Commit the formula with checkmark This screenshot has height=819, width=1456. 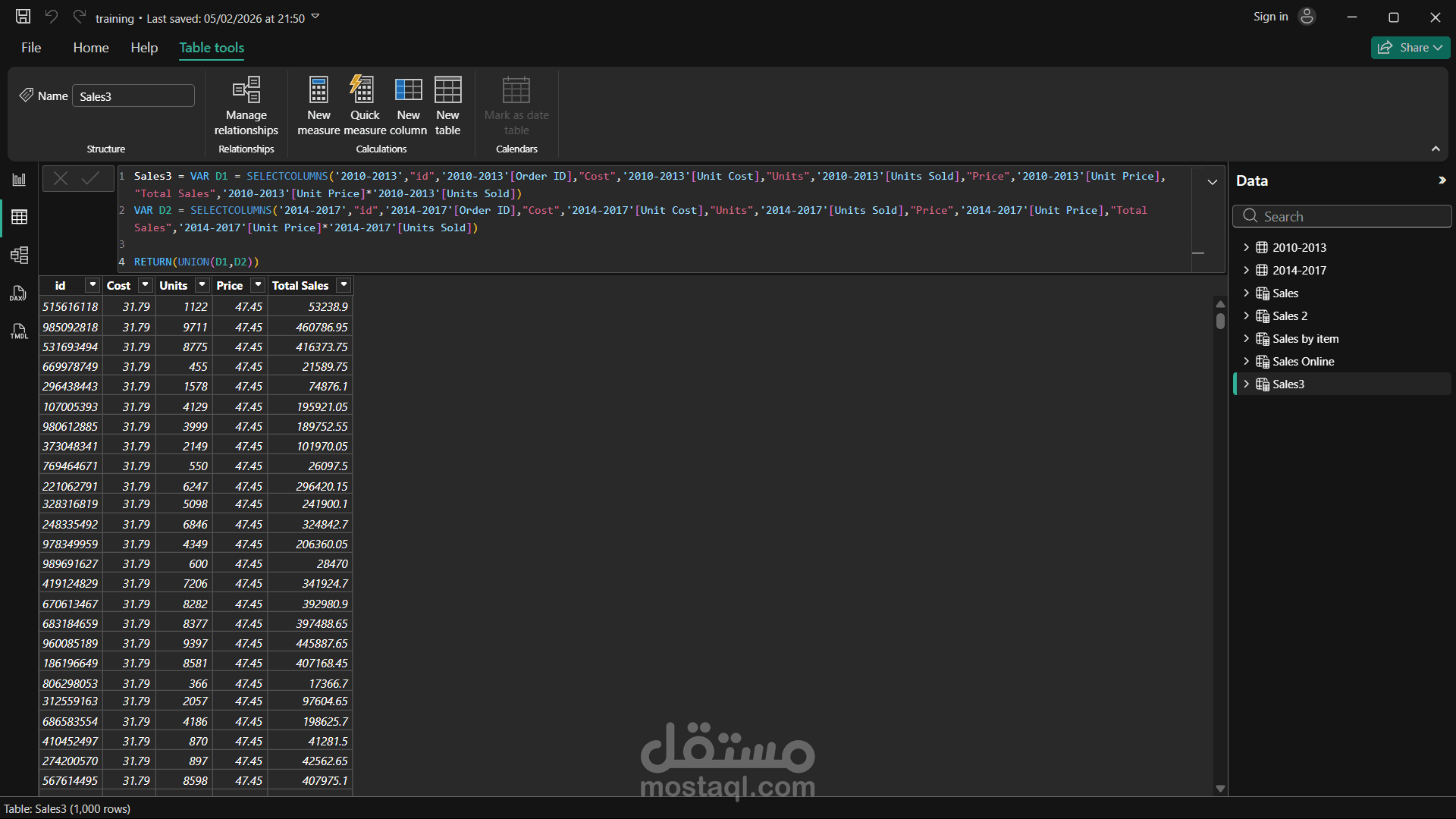pyautogui.click(x=91, y=178)
